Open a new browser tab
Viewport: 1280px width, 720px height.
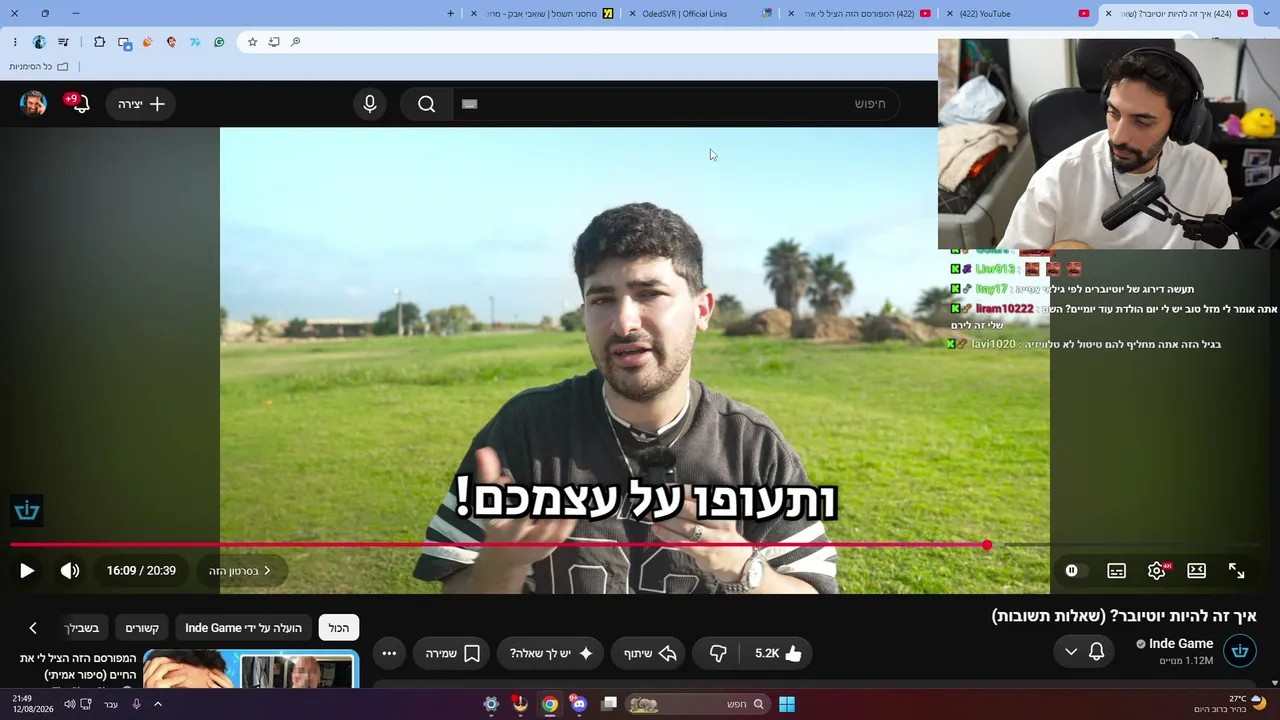click(x=450, y=13)
